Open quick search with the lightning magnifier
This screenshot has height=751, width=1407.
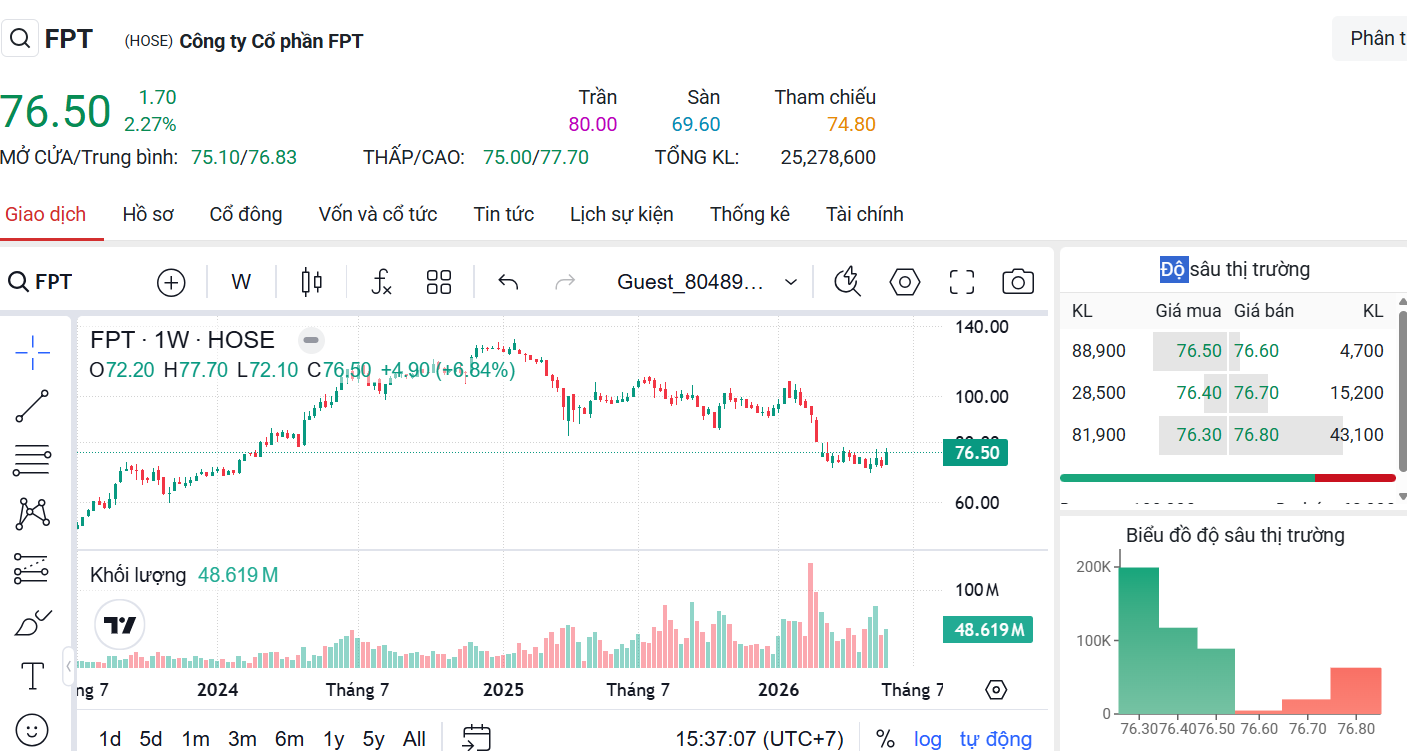(848, 283)
